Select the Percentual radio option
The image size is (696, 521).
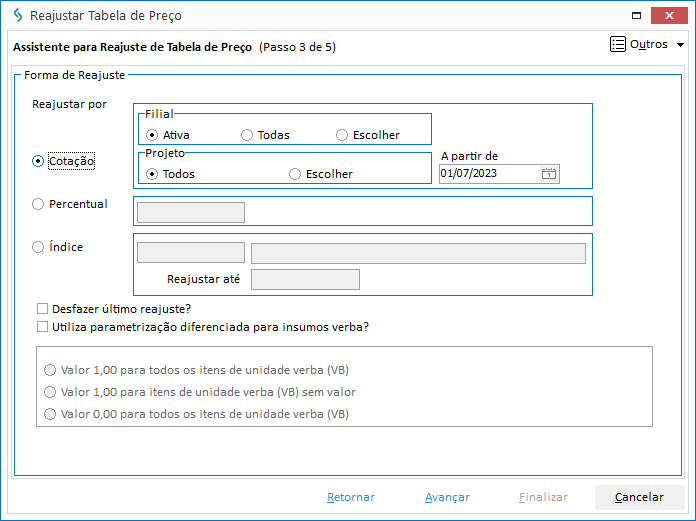(x=38, y=204)
